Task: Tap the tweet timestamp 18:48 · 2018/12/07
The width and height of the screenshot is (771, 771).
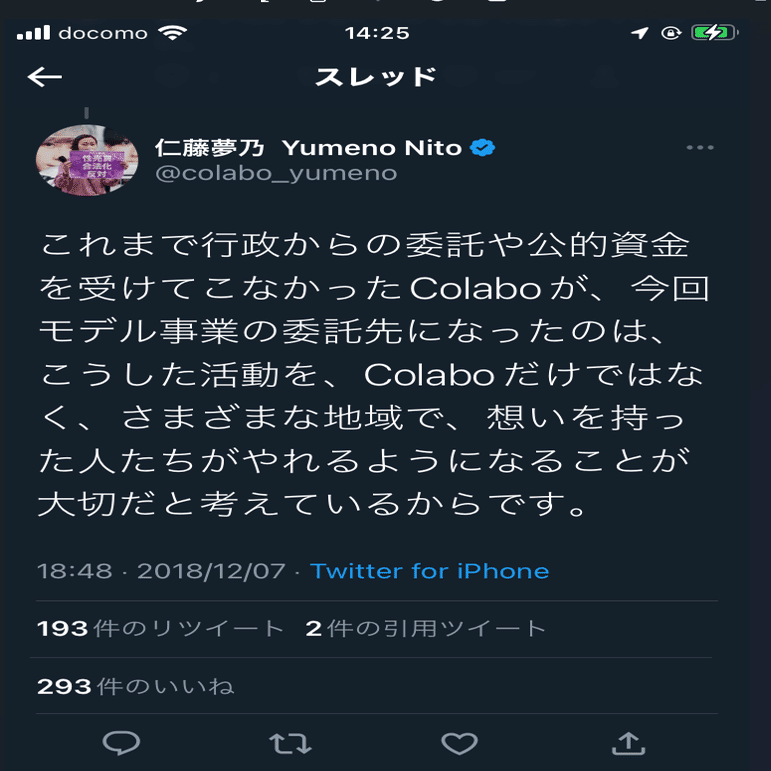Action: [161, 571]
